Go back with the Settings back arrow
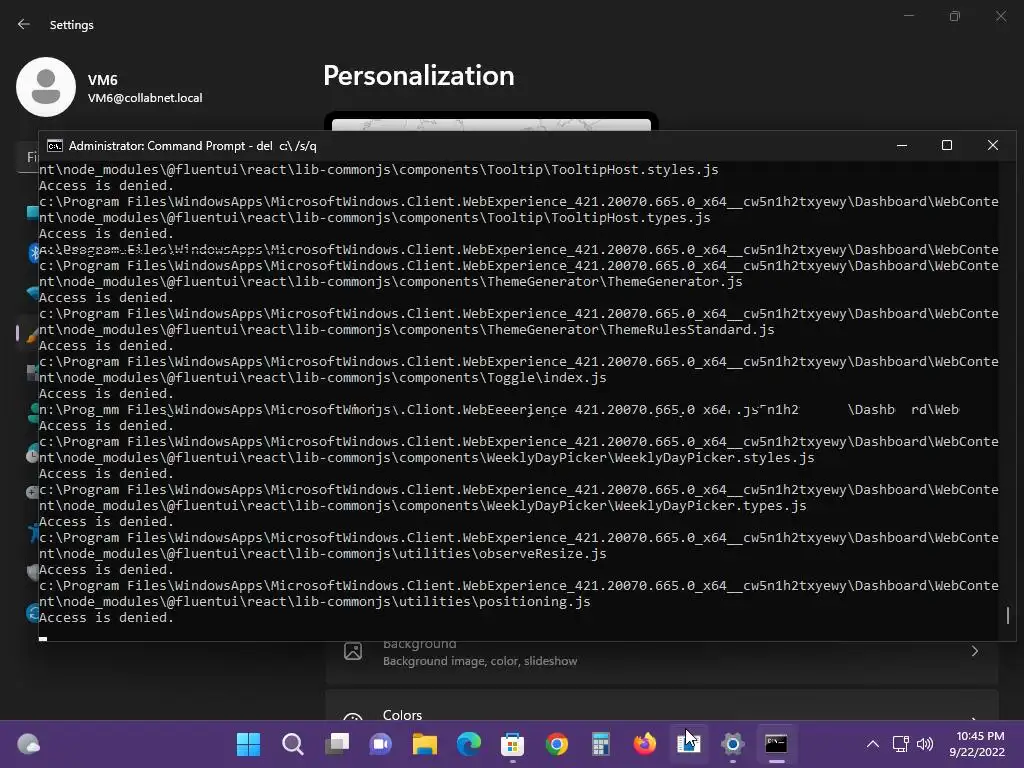 (24, 24)
